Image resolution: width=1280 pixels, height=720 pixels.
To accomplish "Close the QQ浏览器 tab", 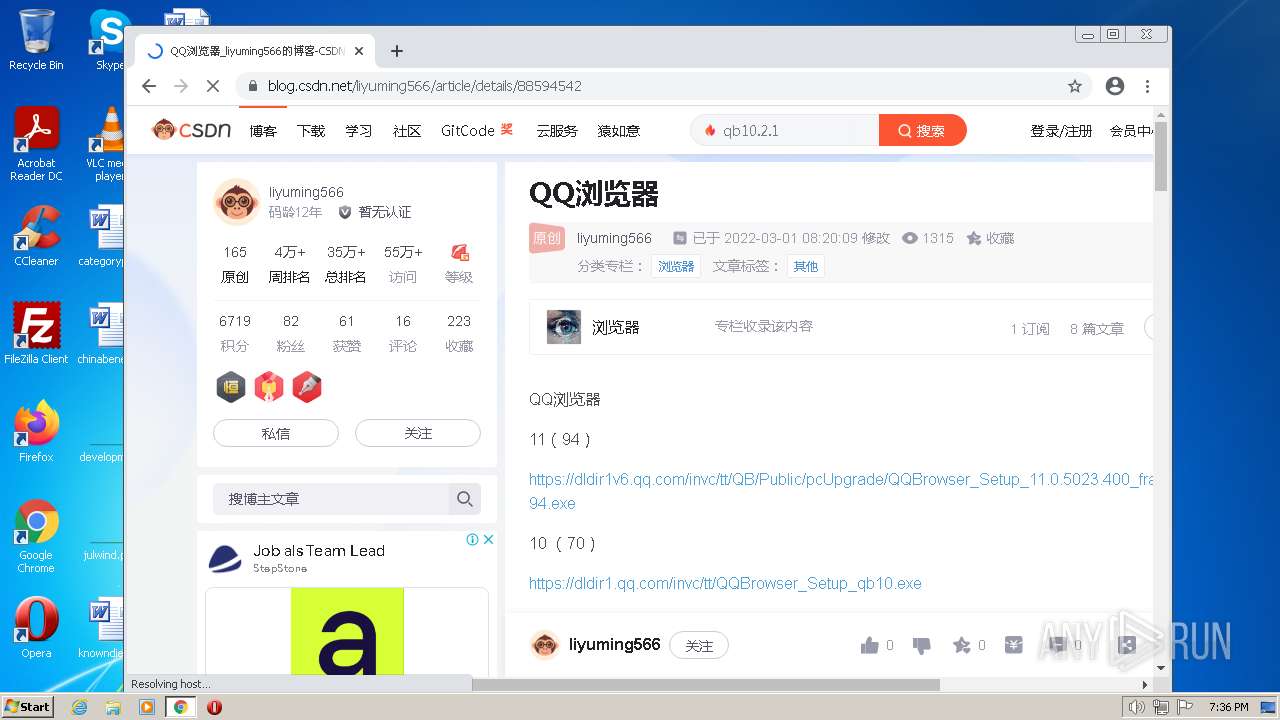I will click(359, 51).
